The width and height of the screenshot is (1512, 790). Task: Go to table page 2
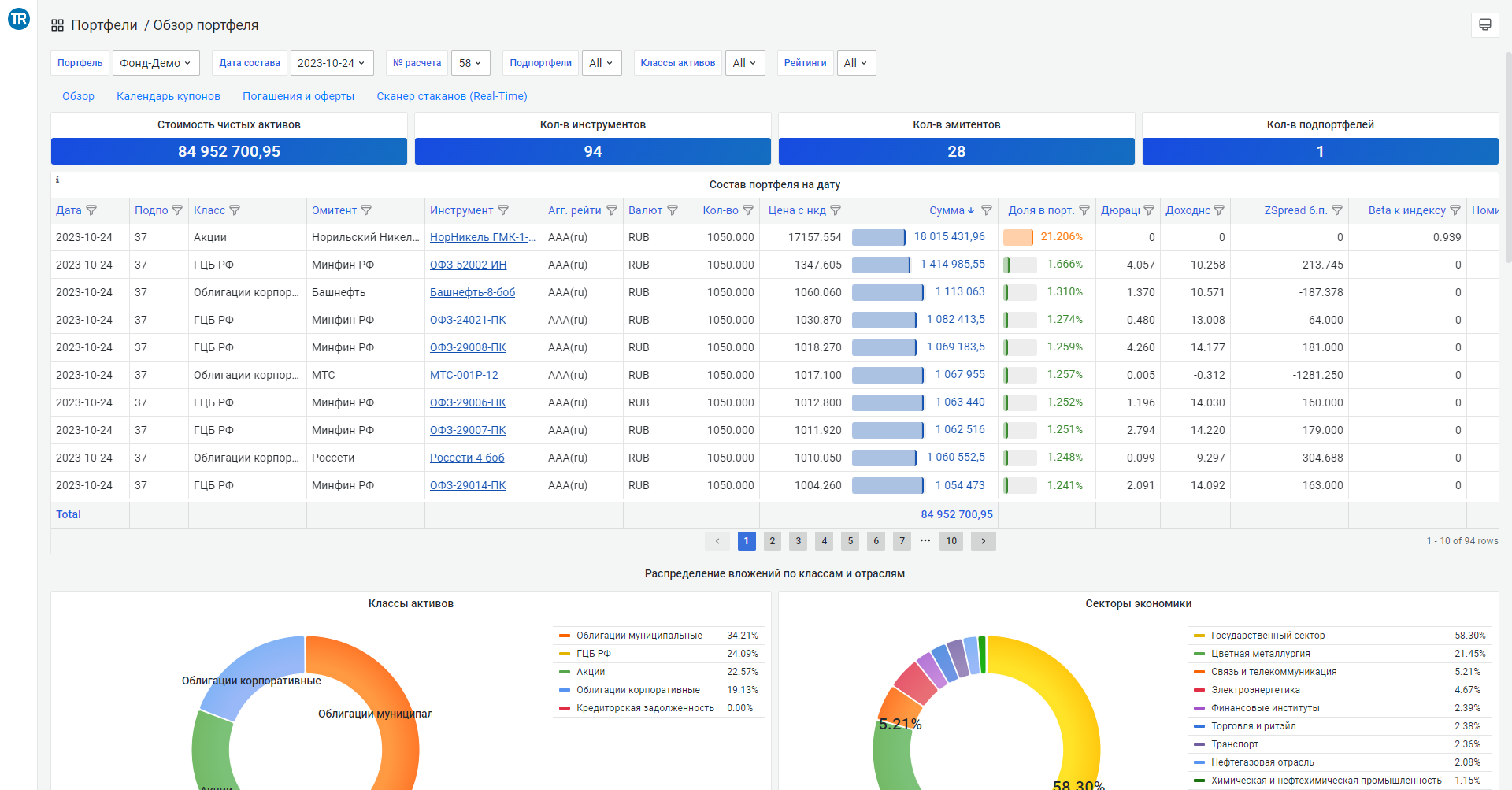(x=773, y=541)
